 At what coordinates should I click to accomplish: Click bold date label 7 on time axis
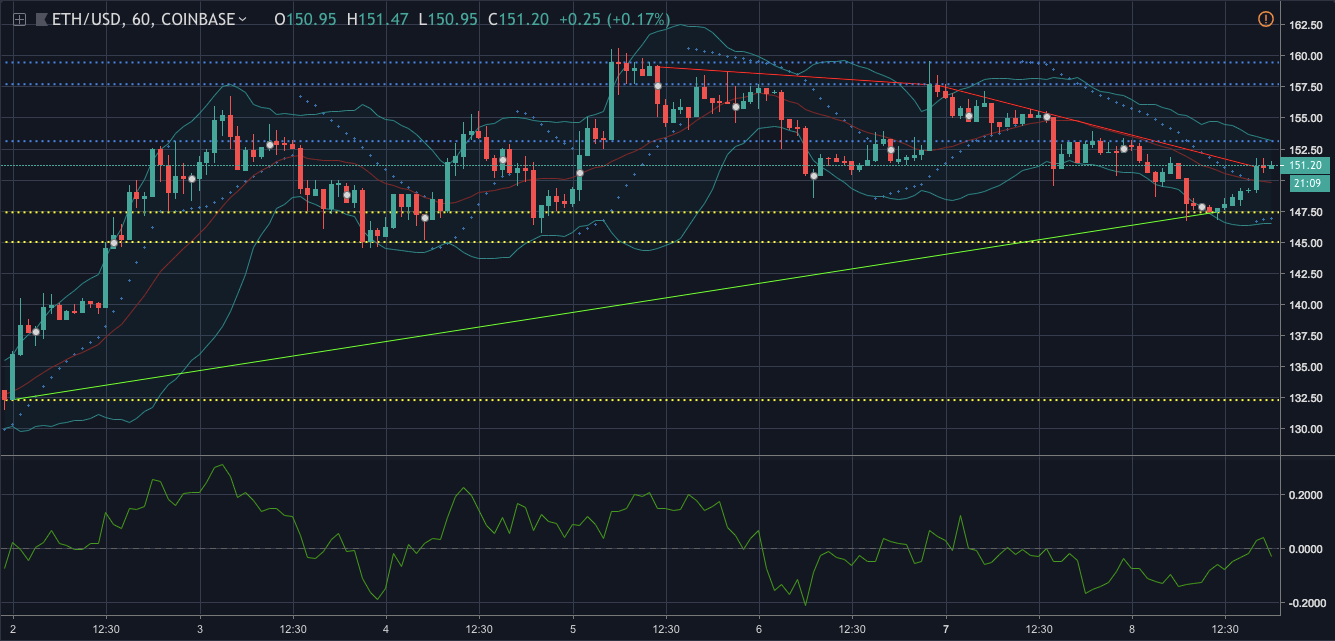[946, 629]
